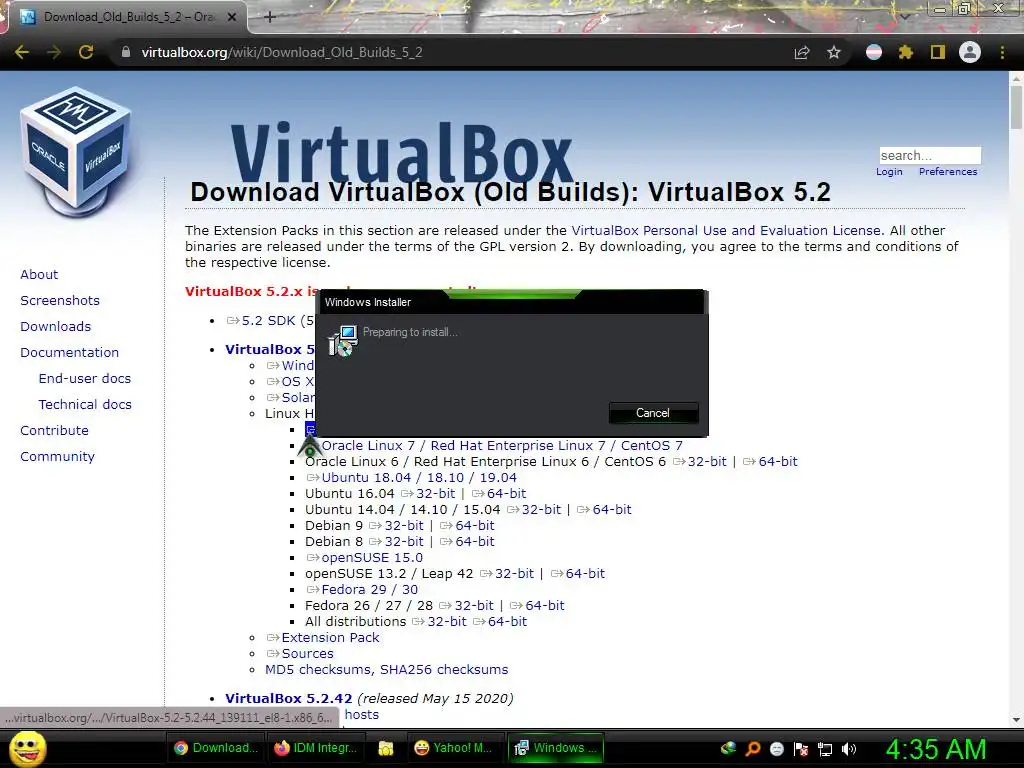The width and height of the screenshot is (1024, 768).
Task: Open the Login link
Action: [x=889, y=172]
